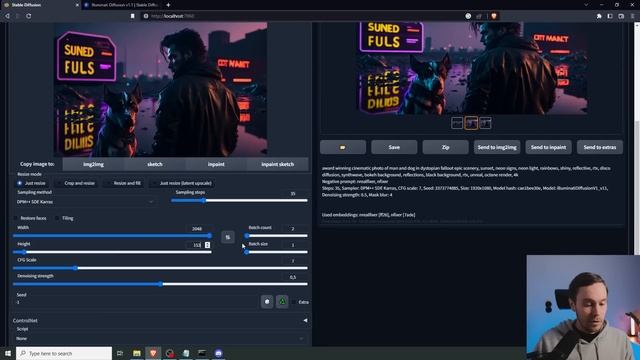Click Send to inpaint button

click(549, 147)
